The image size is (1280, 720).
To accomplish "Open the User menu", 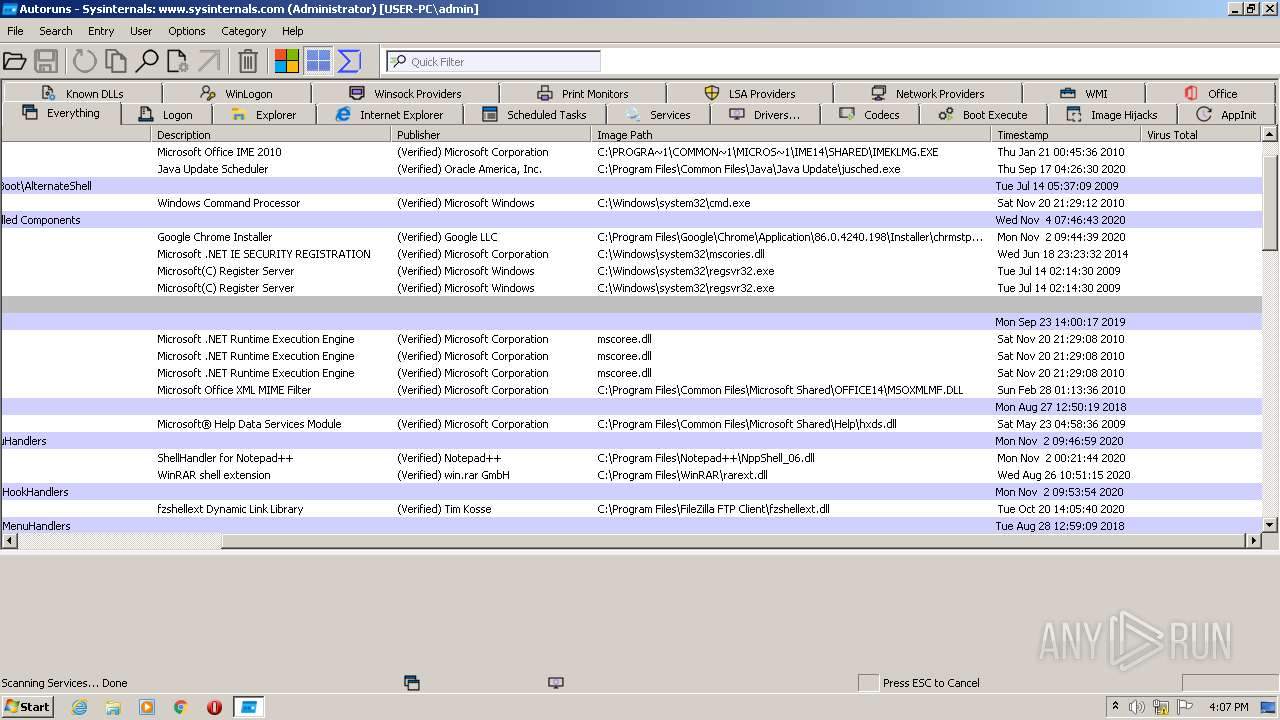I will 141,31.
